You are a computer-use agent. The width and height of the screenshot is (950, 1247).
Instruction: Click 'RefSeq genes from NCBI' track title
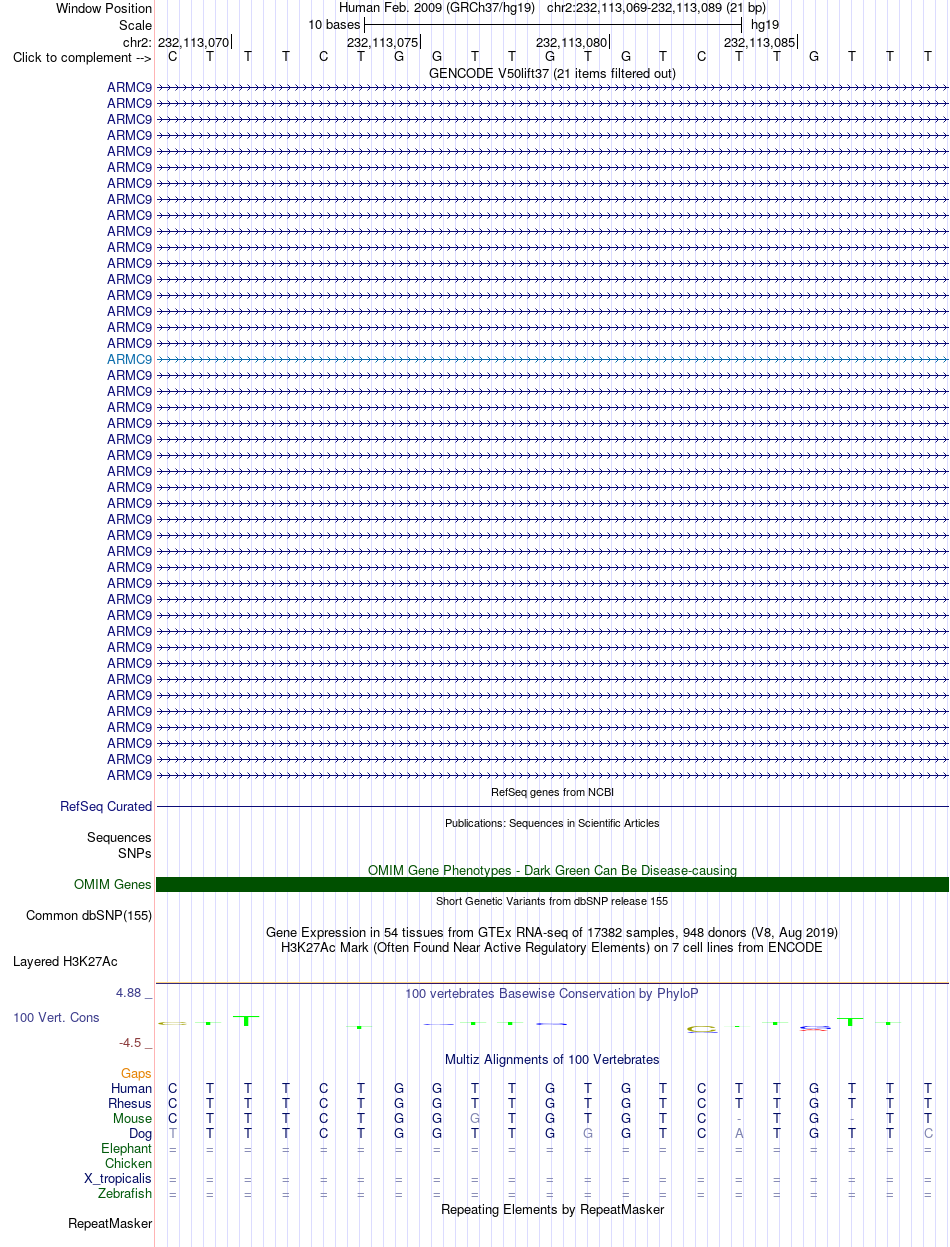point(552,792)
